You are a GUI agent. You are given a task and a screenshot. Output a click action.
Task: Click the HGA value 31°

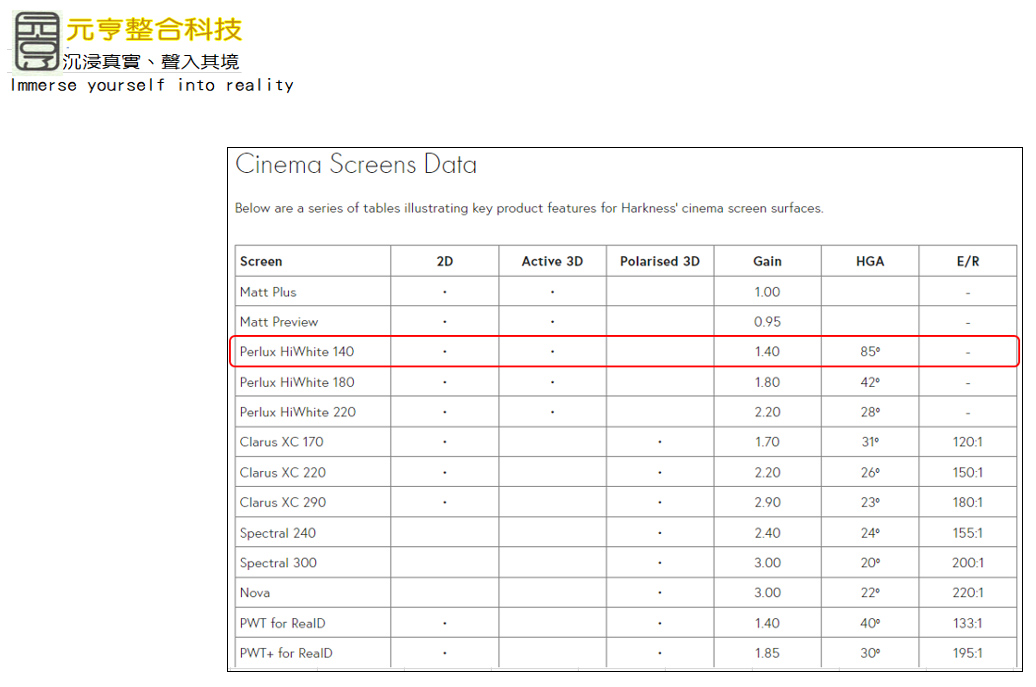point(870,442)
